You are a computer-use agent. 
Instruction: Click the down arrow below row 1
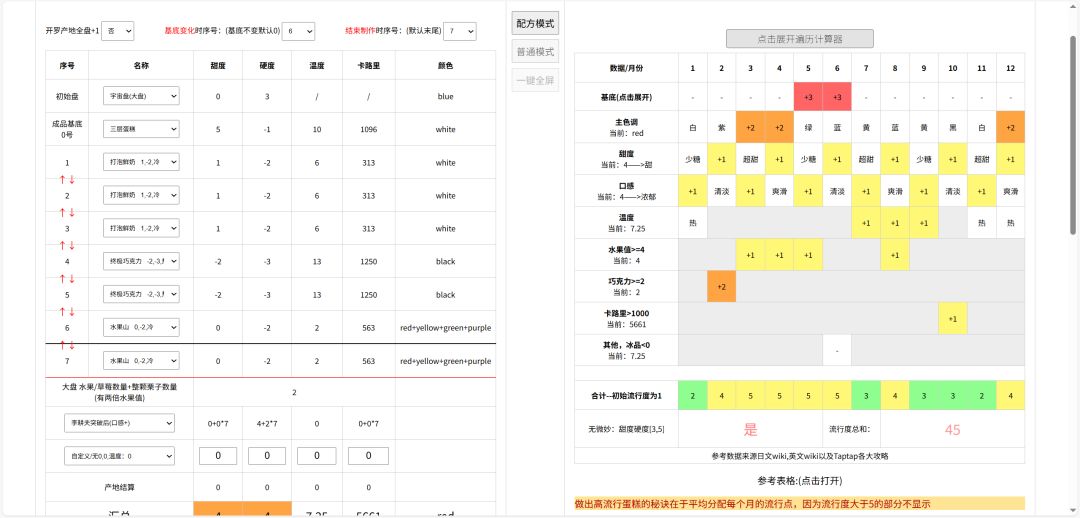tap(73, 179)
